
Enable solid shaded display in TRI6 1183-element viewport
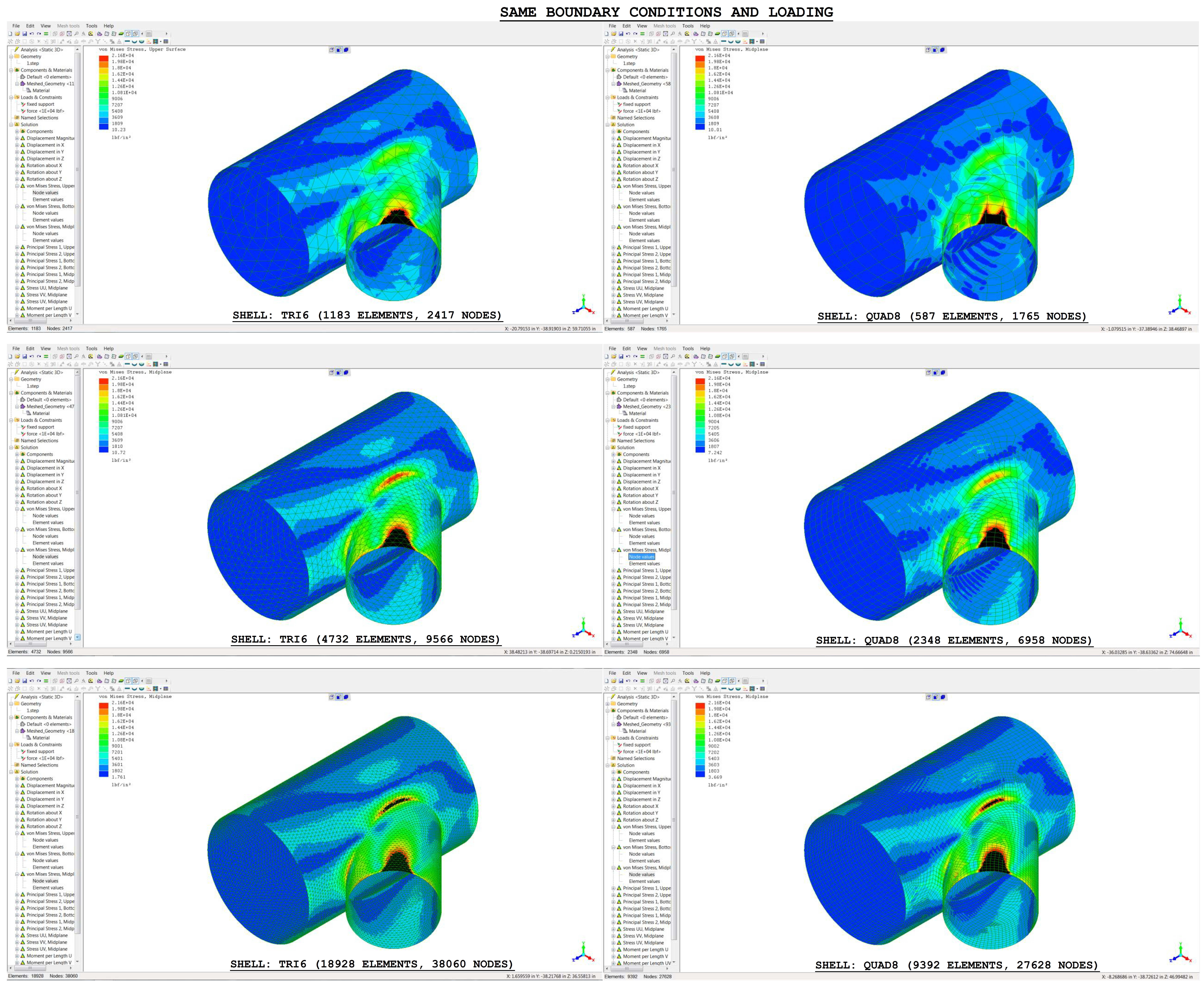pyautogui.click(x=346, y=50)
